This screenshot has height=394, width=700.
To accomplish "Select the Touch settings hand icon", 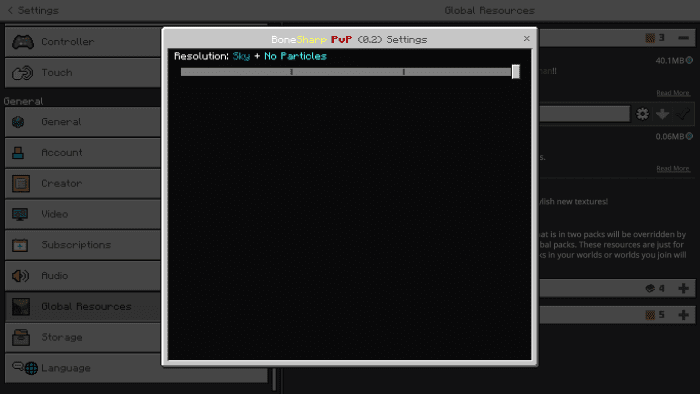I will coord(22,73).
